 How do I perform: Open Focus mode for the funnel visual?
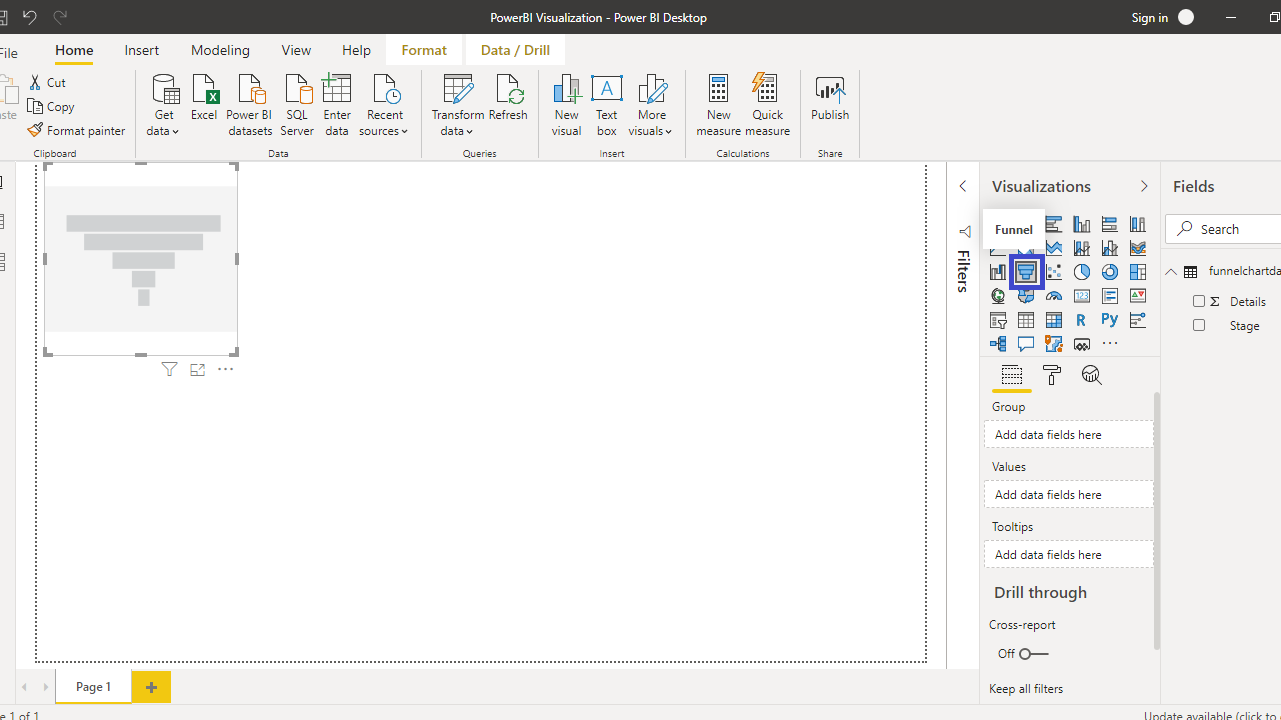coord(197,370)
